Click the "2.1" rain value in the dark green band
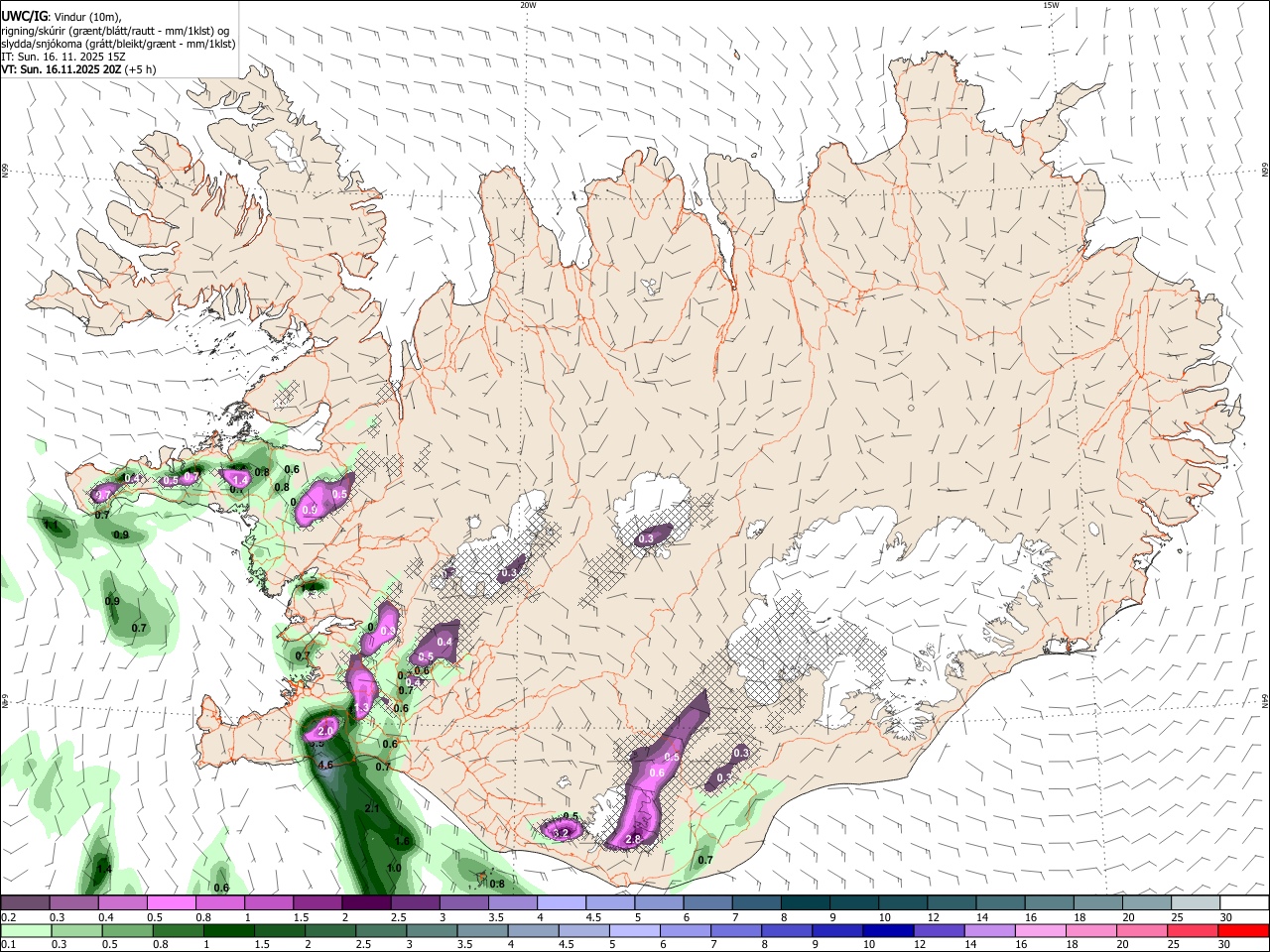The image size is (1270, 952). click(373, 809)
